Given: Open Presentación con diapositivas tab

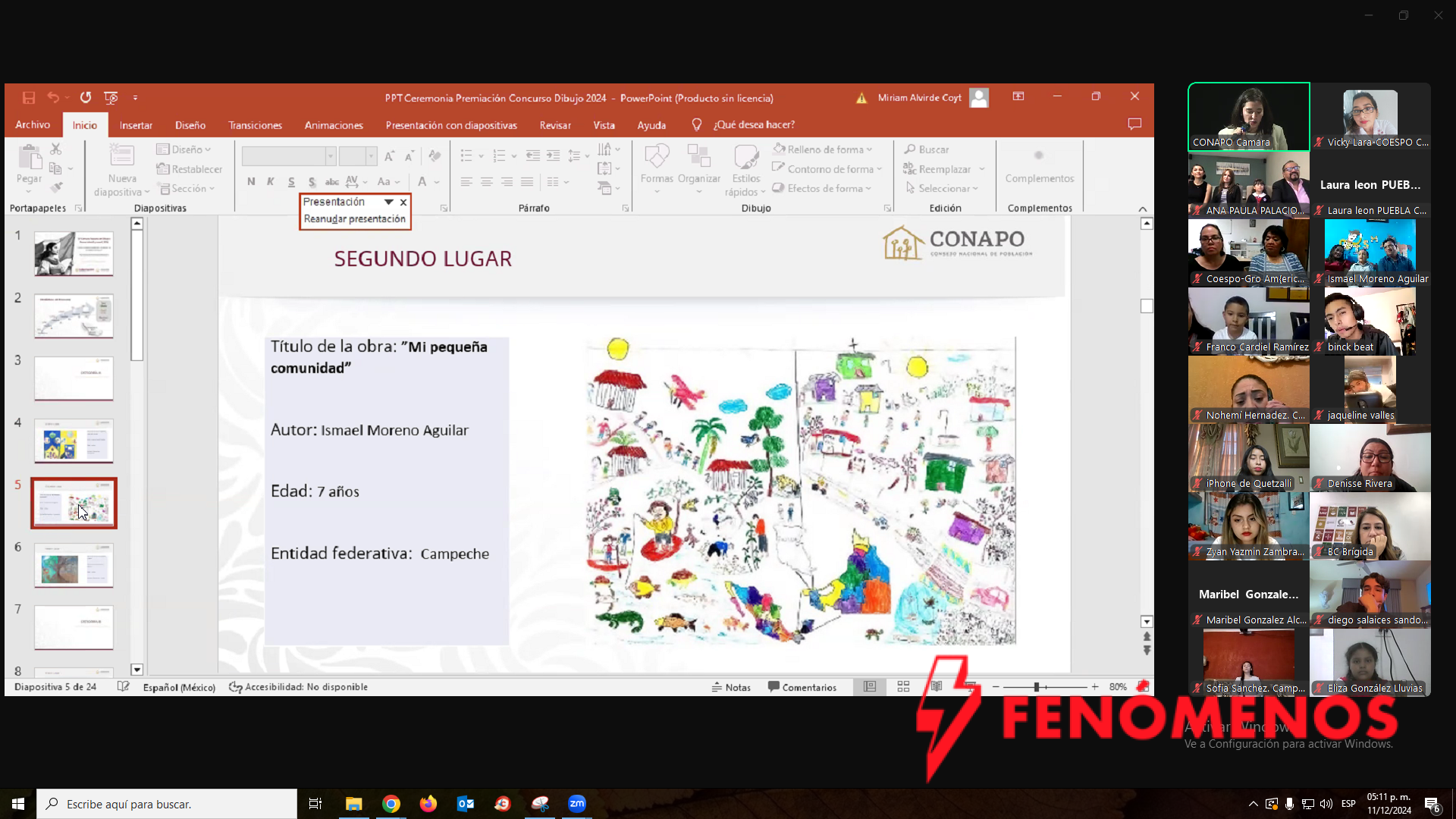Looking at the screenshot, I should pyautogui.click(x=451, y=125).
